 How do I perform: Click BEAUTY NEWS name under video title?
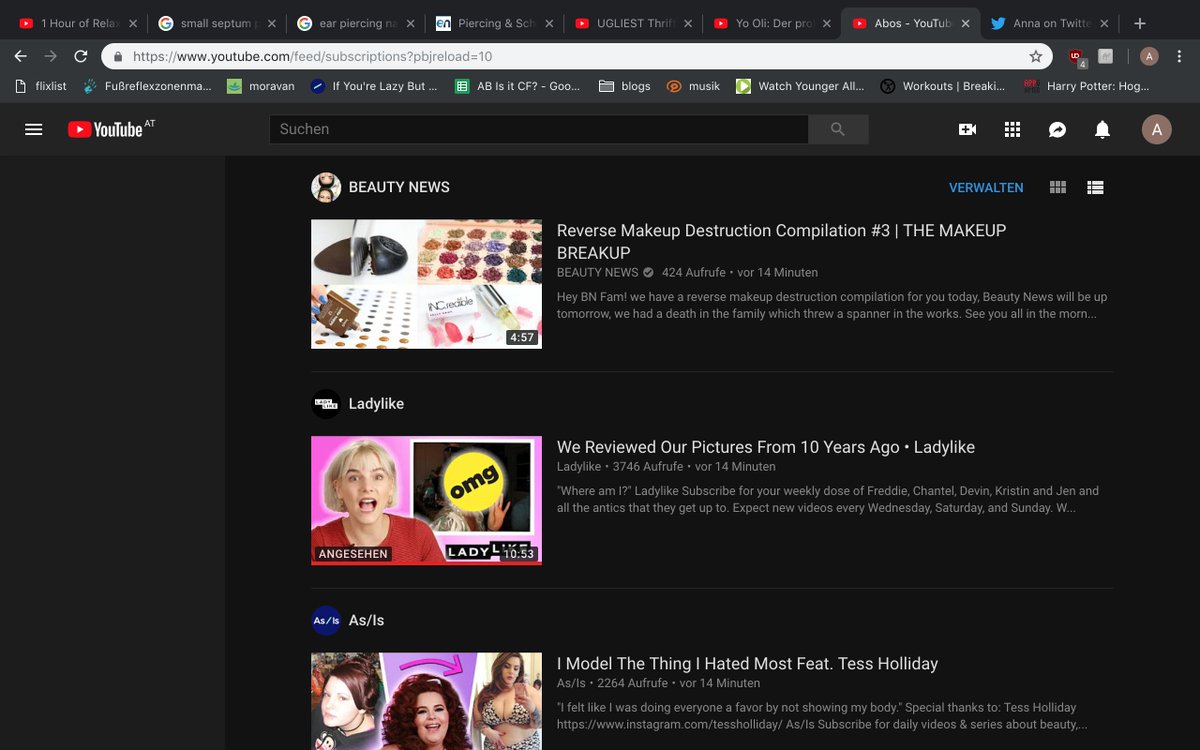coord(598,272)
